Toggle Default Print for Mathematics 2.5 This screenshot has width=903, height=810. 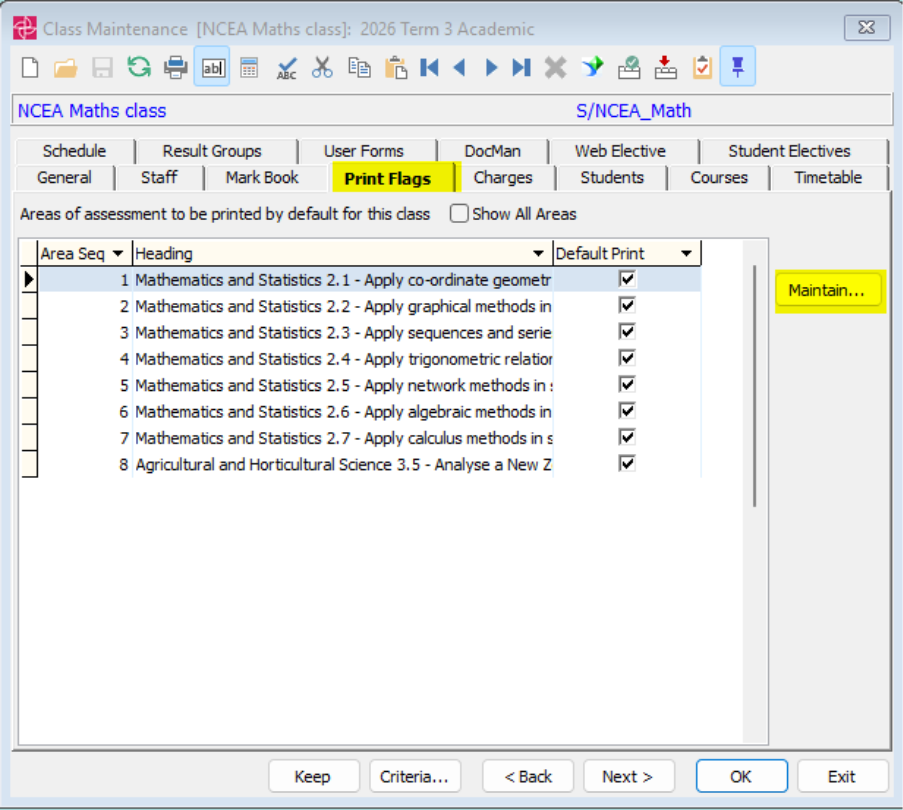click(627, 385)
